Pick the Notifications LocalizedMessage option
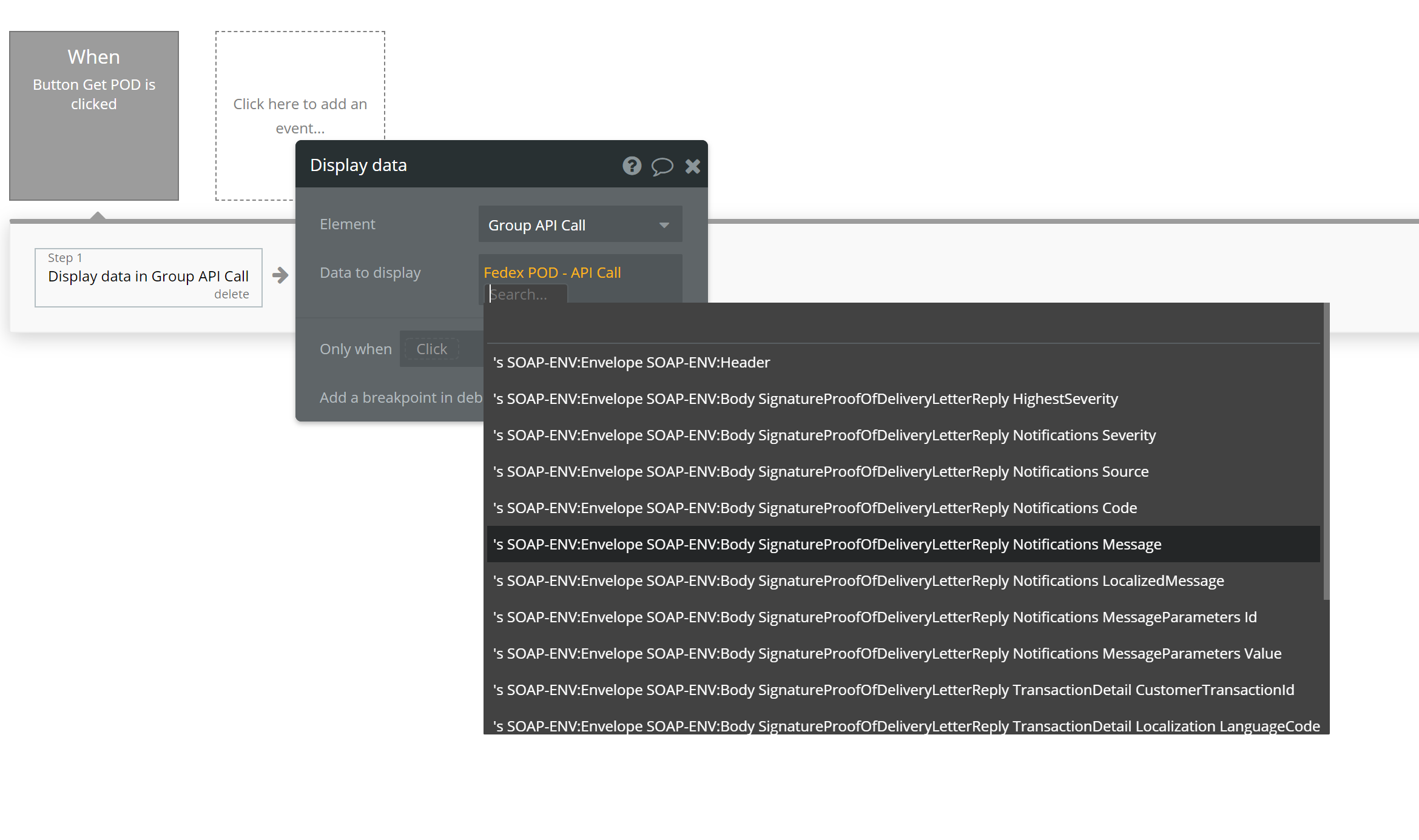1419x840 pixels. pos(858,581)
